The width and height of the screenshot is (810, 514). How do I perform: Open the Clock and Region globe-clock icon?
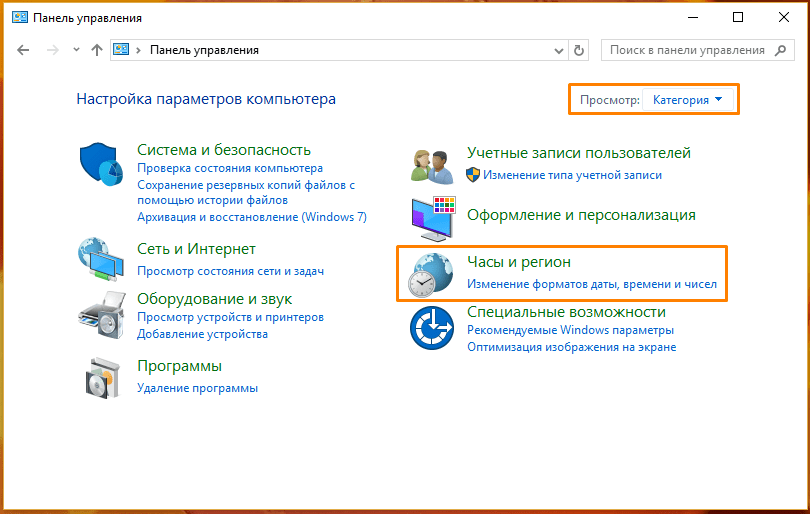click(431, 275)
